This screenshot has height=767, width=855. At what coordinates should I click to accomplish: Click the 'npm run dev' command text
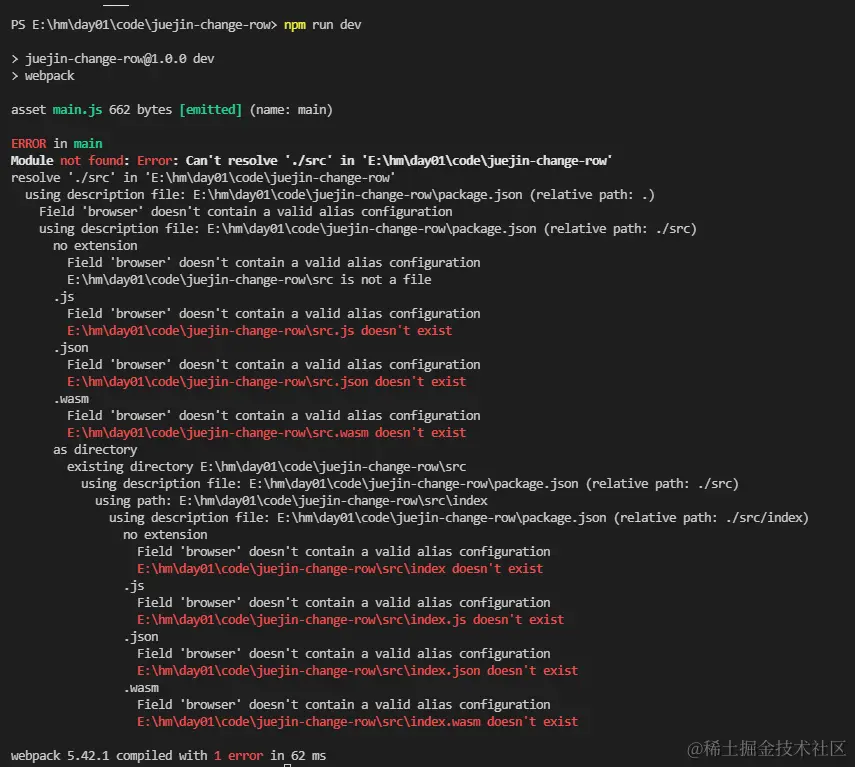tap(322, 25)
